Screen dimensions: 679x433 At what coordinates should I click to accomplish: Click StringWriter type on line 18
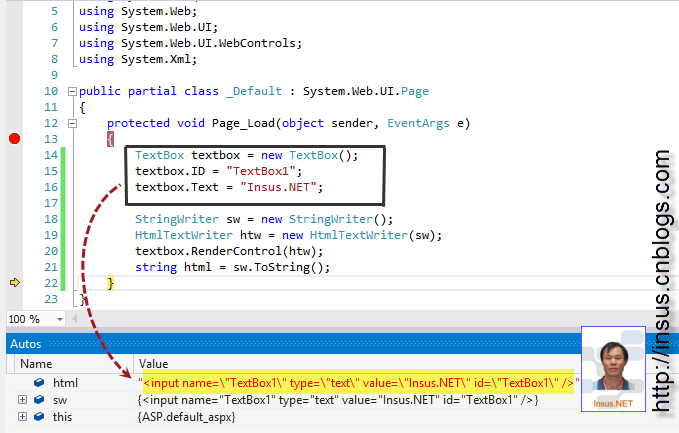point(177,220)
